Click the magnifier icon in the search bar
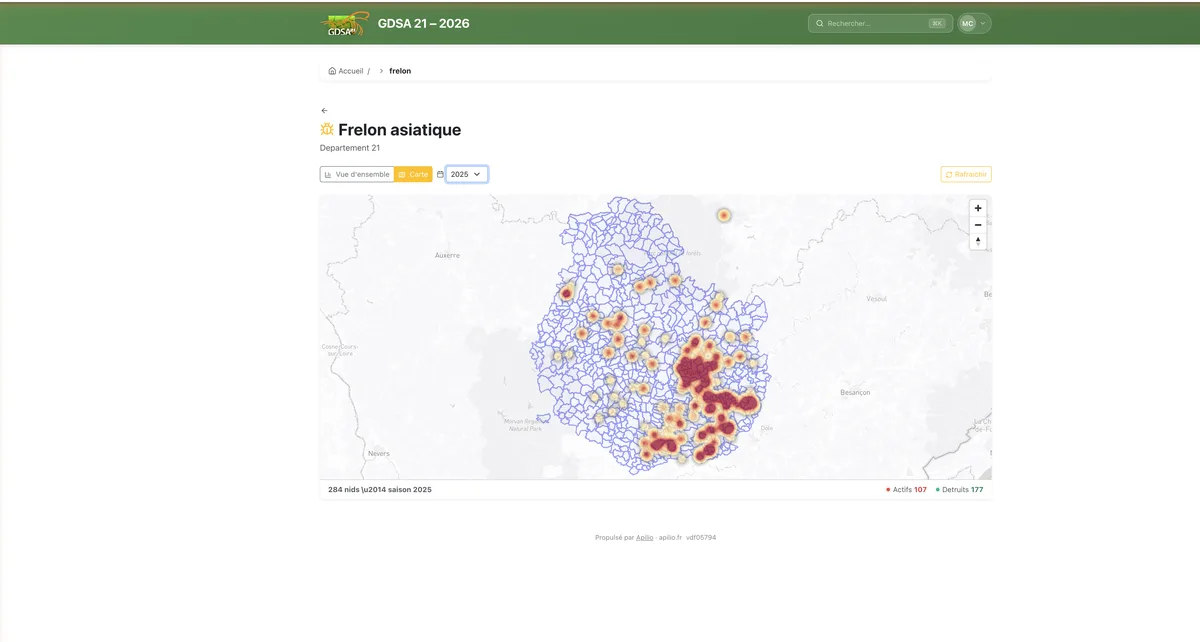 tap(820, 22)
